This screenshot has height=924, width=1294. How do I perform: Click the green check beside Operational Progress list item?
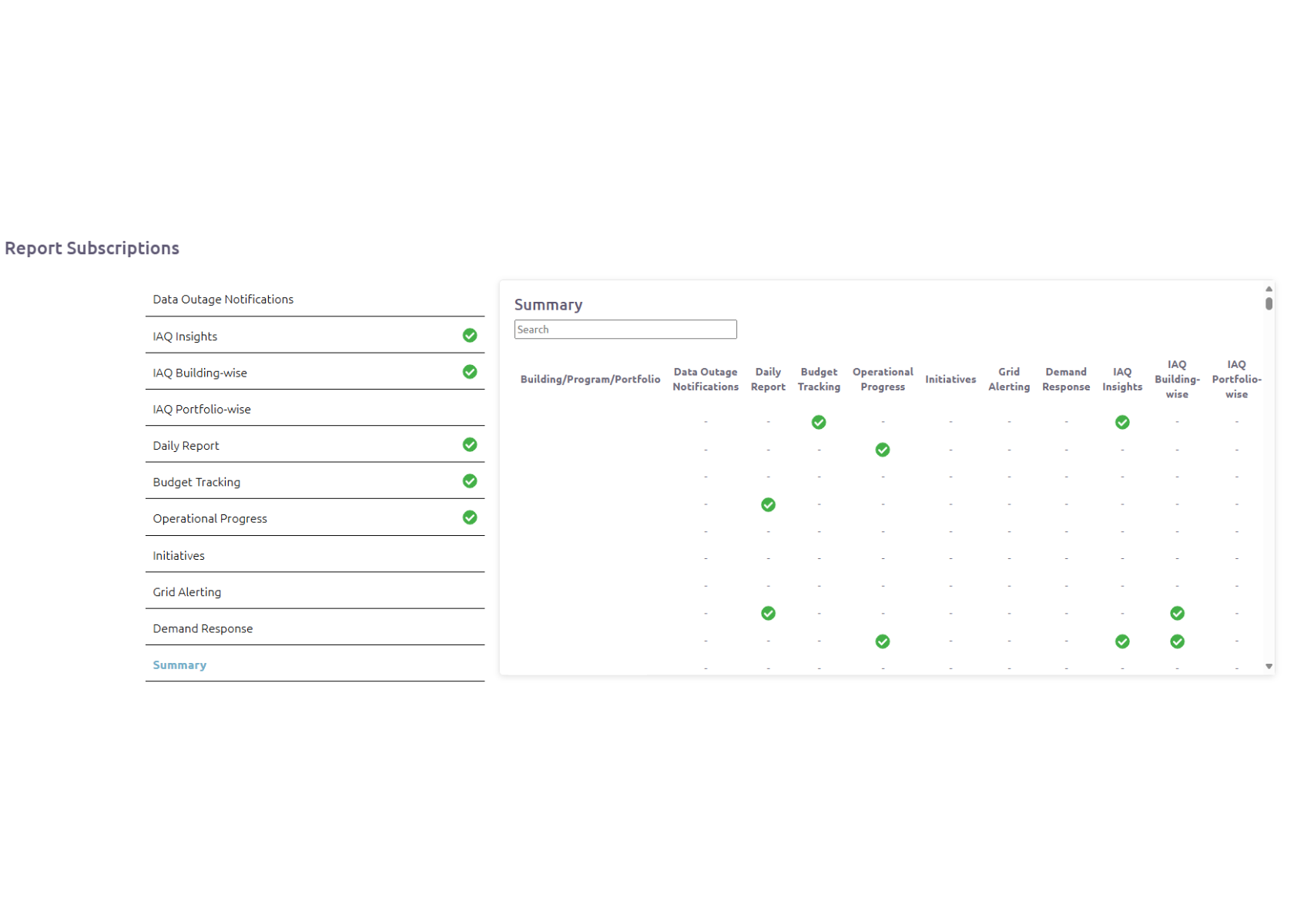[470, 517]
